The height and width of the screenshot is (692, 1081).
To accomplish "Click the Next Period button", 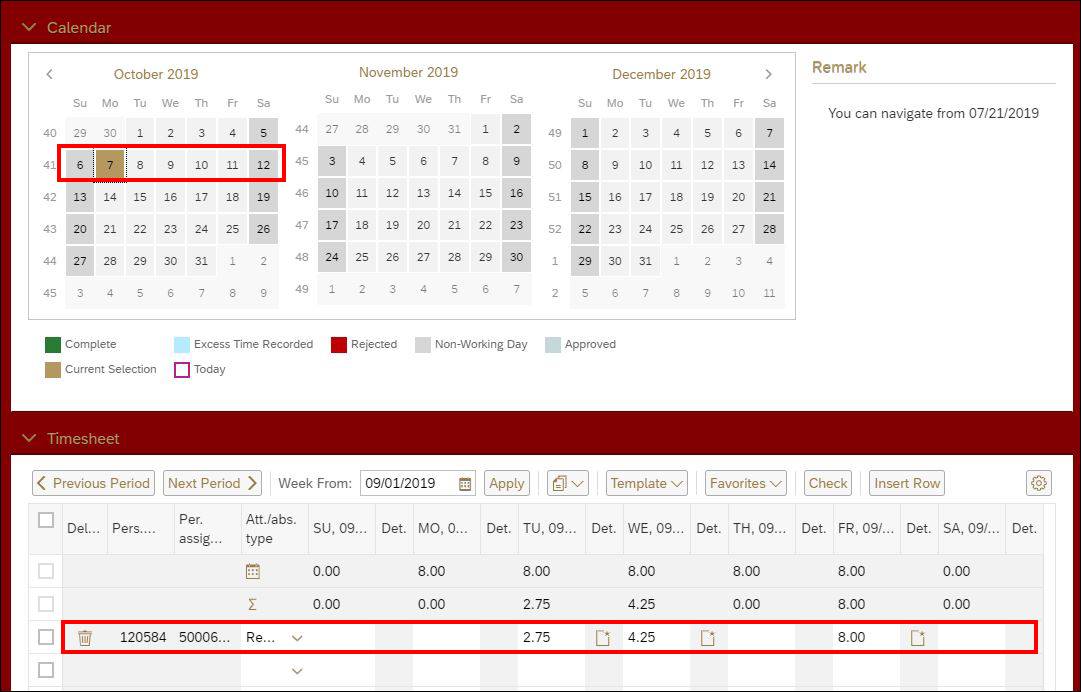I will click(x=212, y=484).
